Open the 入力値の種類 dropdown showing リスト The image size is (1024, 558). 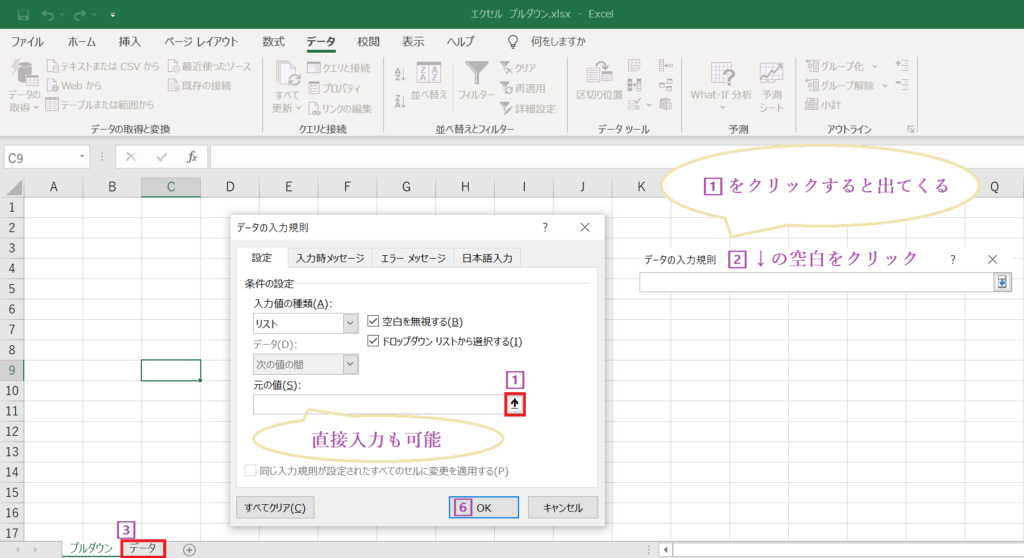click(x=349, y=323)
